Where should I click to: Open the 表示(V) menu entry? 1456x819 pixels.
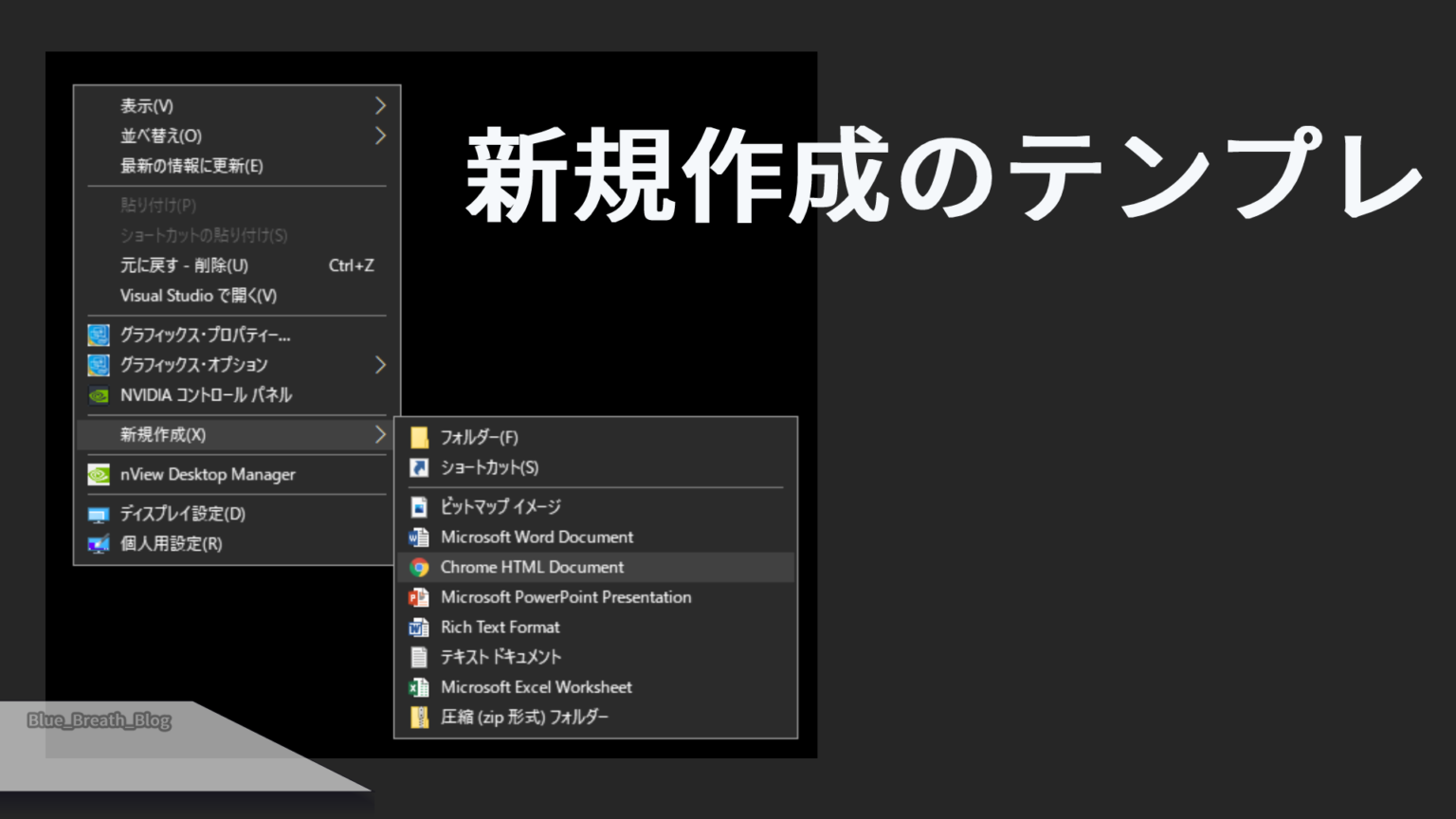click(237, 105)
